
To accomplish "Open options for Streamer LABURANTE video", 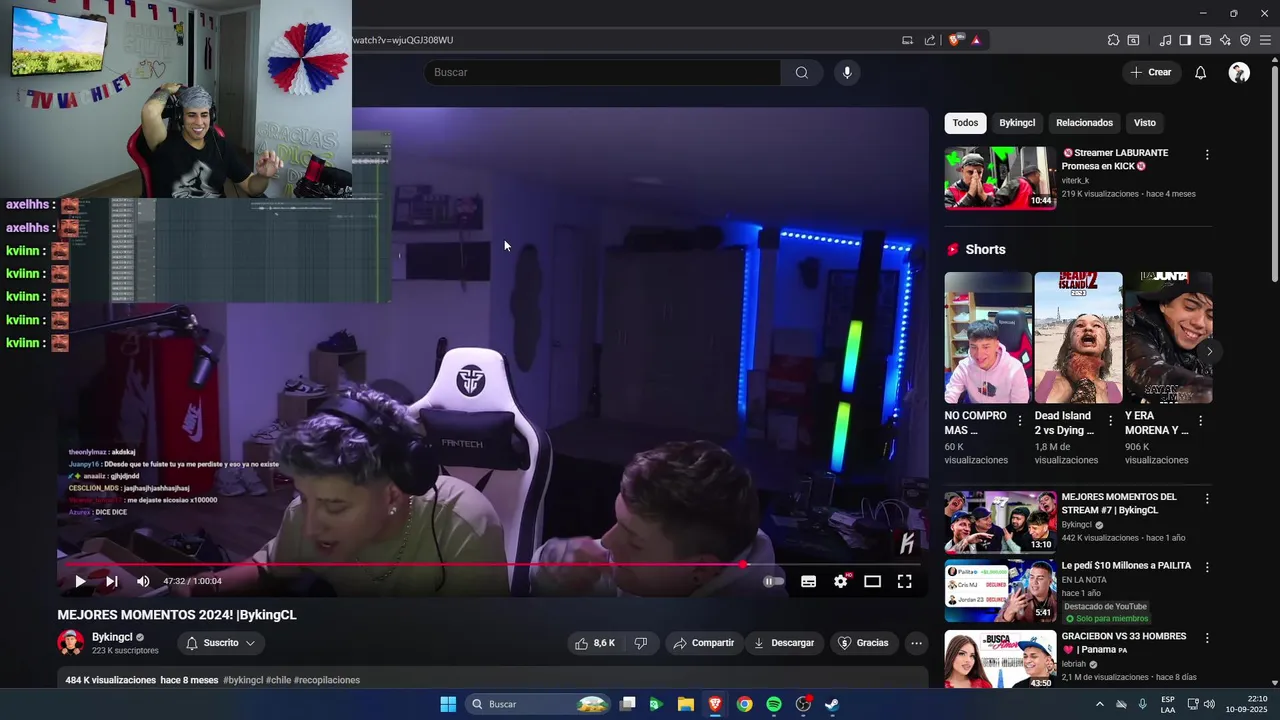I will 1207,155.
